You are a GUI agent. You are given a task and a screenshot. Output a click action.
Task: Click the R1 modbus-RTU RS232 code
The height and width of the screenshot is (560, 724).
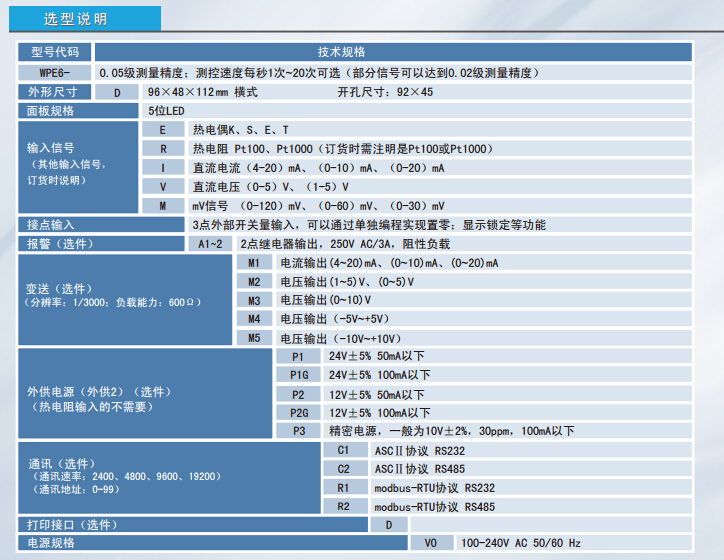[x=343, y=488]
